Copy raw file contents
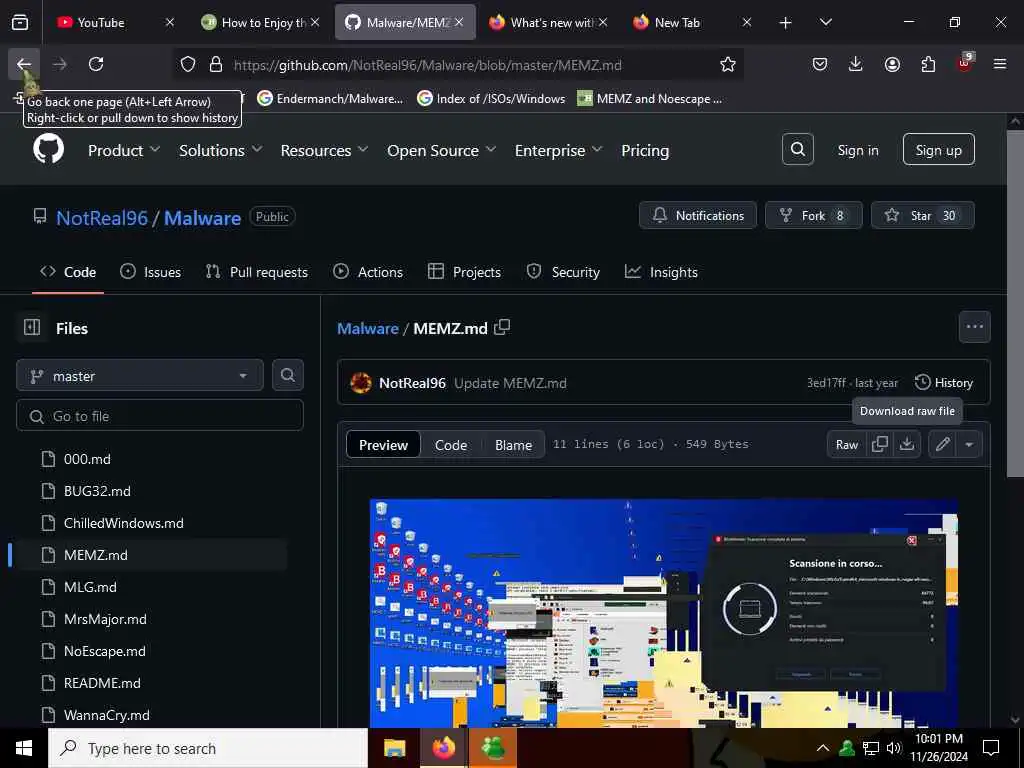 pyautogui.click(x=880, y=444)
